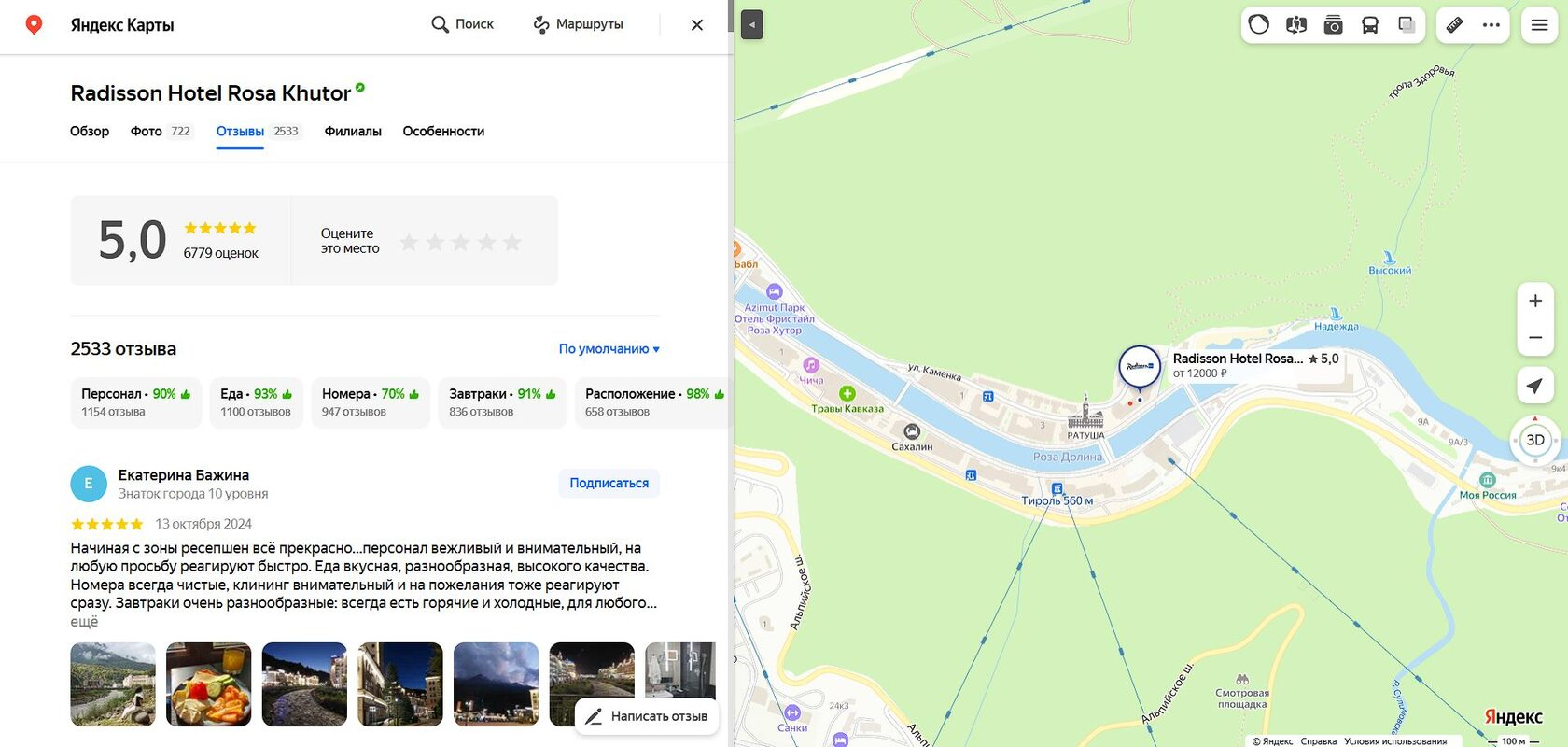
Task: Filter reviews by Еда
Action: tap(257, 402)
